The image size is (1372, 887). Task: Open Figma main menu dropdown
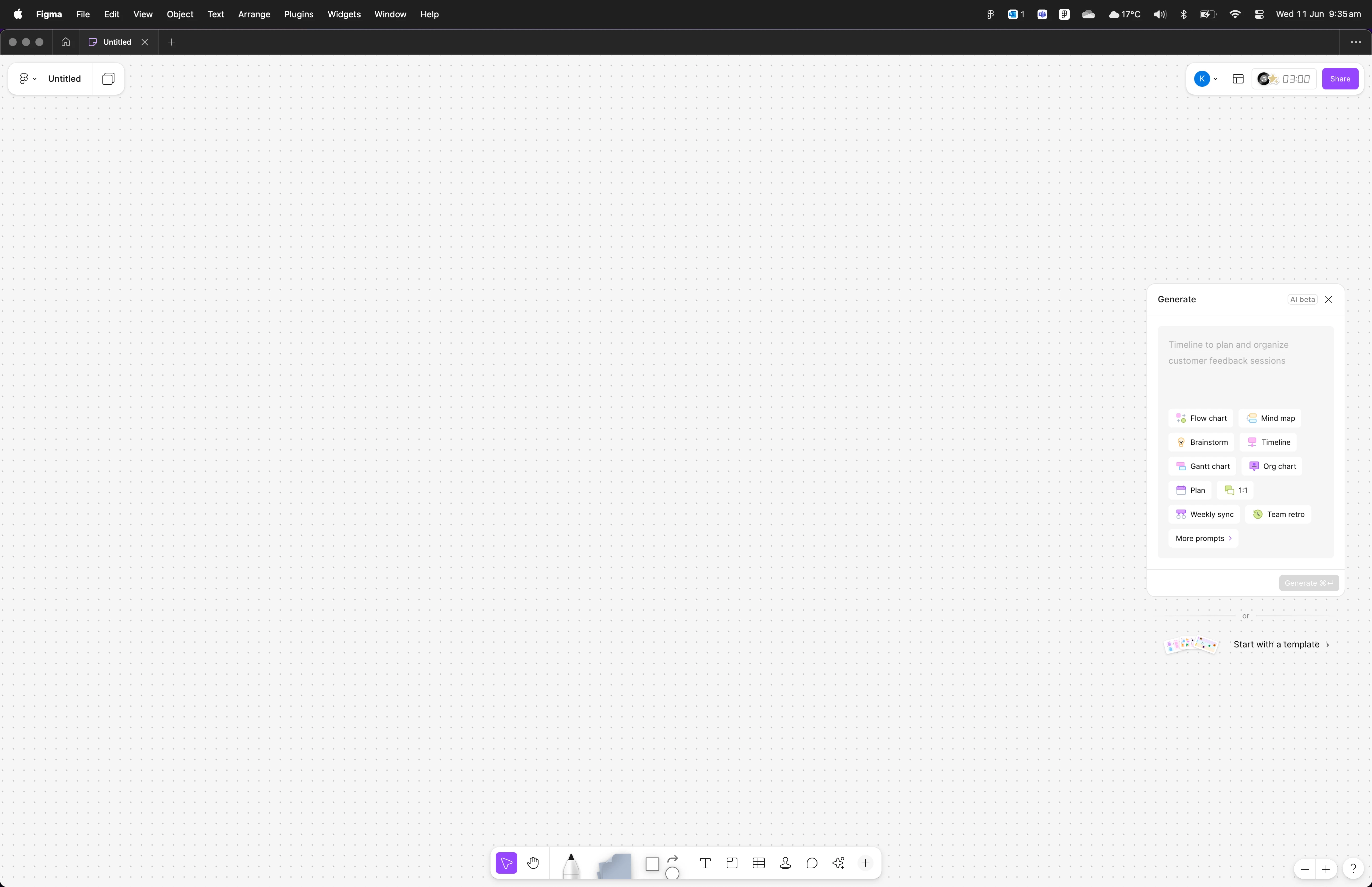pos(28,79)
